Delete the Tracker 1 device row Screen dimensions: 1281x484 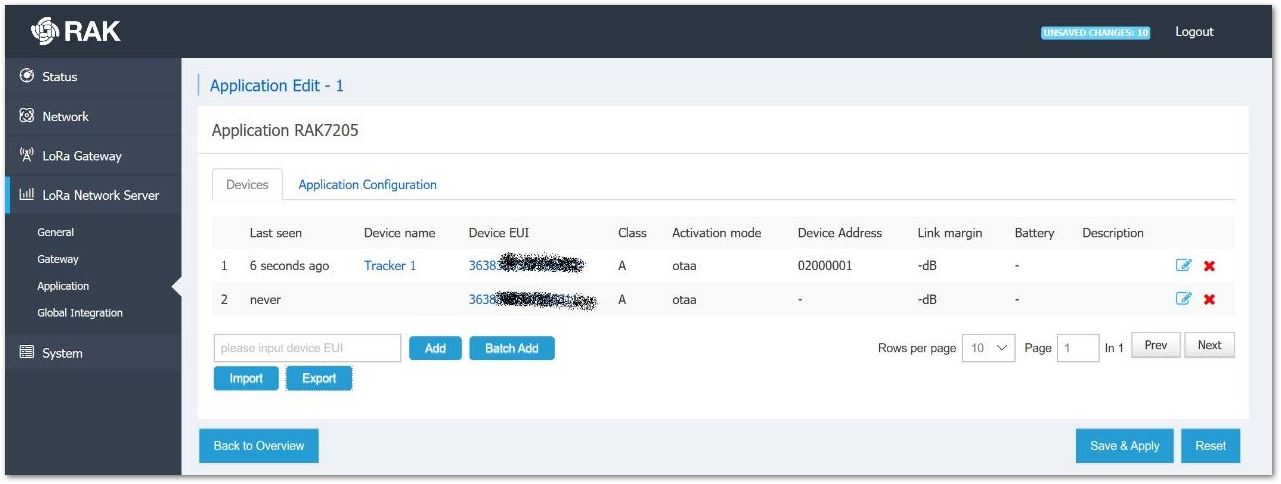coord(1209,266)
